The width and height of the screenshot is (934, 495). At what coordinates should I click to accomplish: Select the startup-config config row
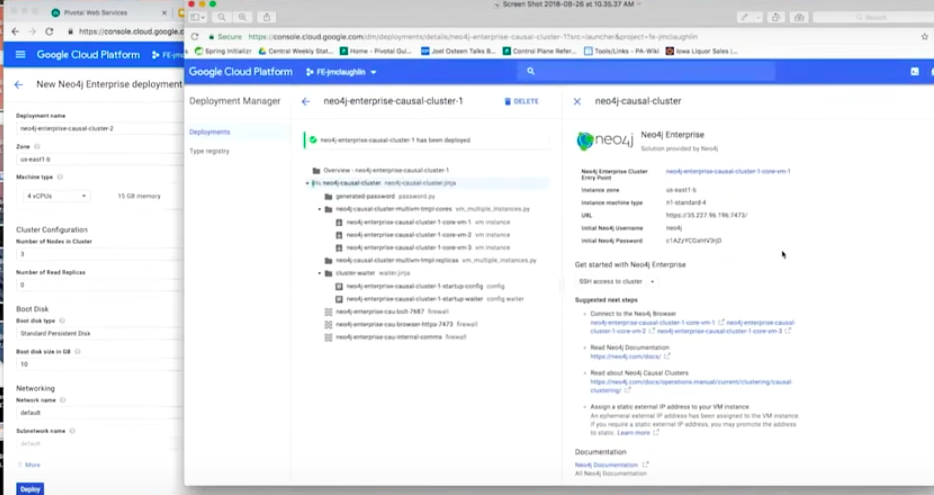coord(426,287)
